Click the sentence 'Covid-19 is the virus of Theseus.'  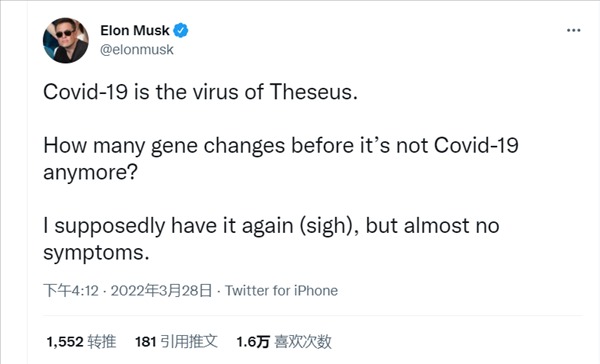coord(201,92)
